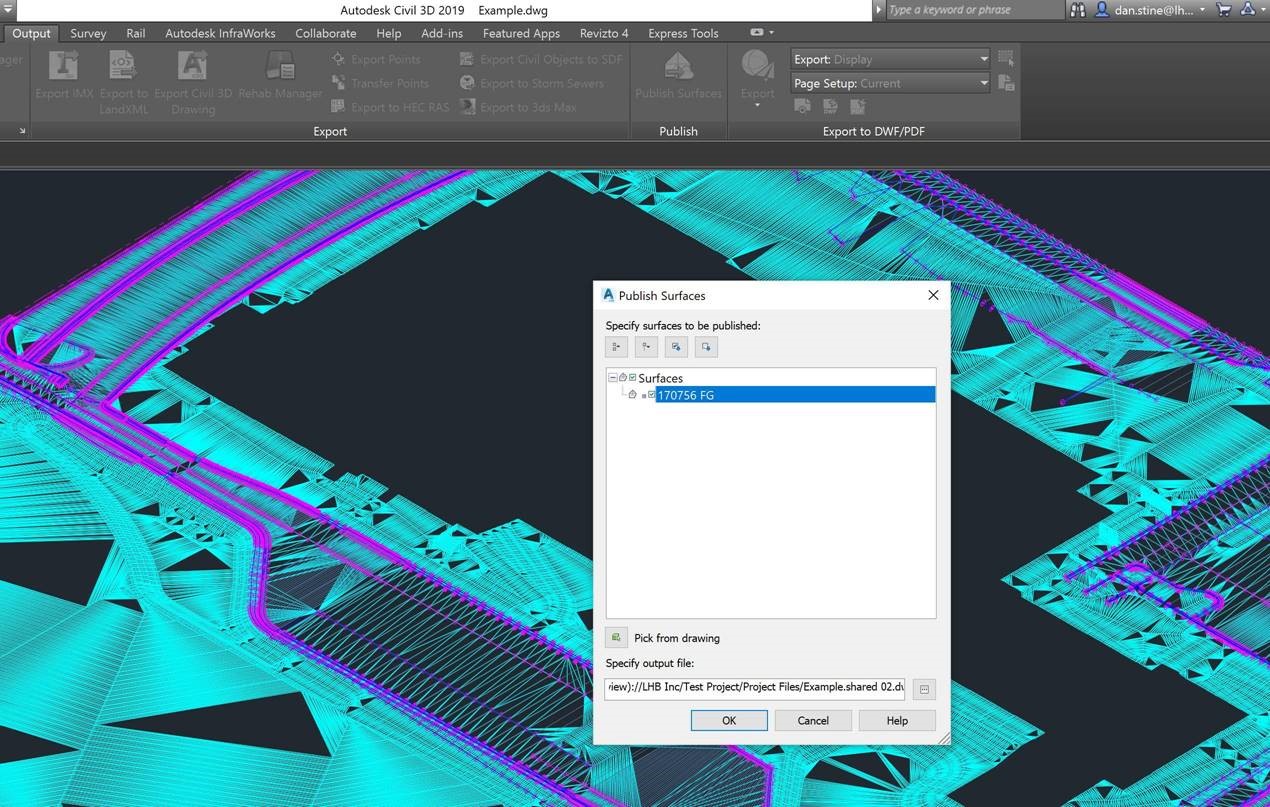Click the Transfer Points icon
1270x807 pixels.
point(339,83)
